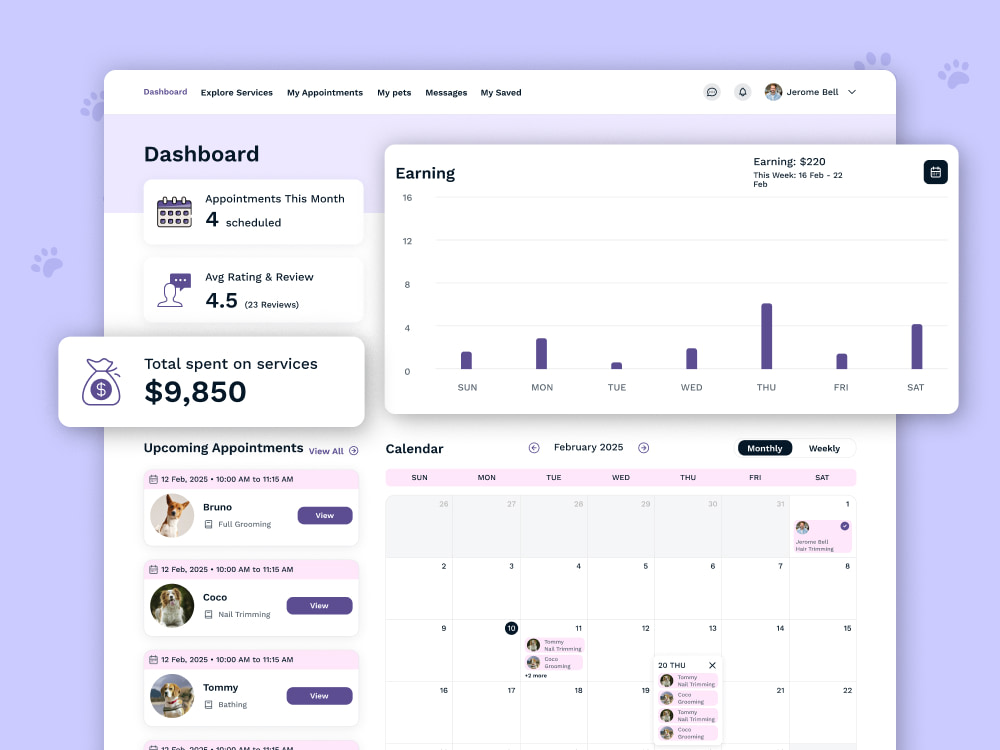This screenshot has height=750, width=1000.
Task: Click the calendar icon on Tommy's appointment date
Action: pos(153,659)
